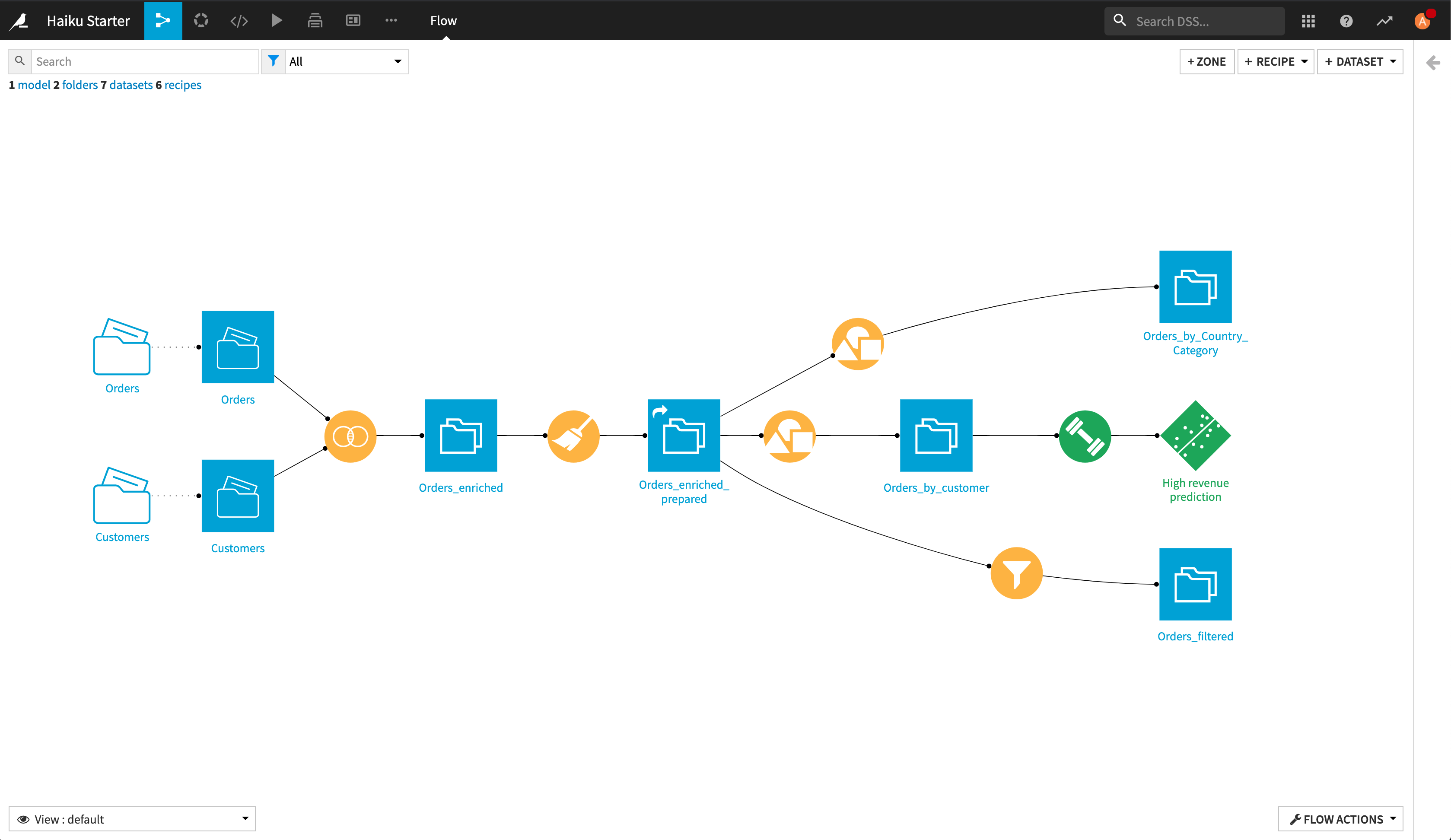Click the +ZONE button to add a zone

(x=1206, y=61)
